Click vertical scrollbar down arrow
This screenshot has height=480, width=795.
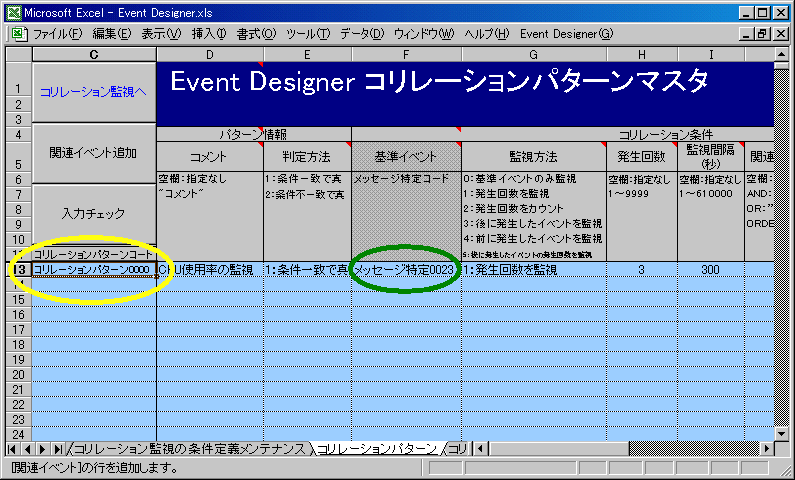pyautogui.click(x=782, y=434)
